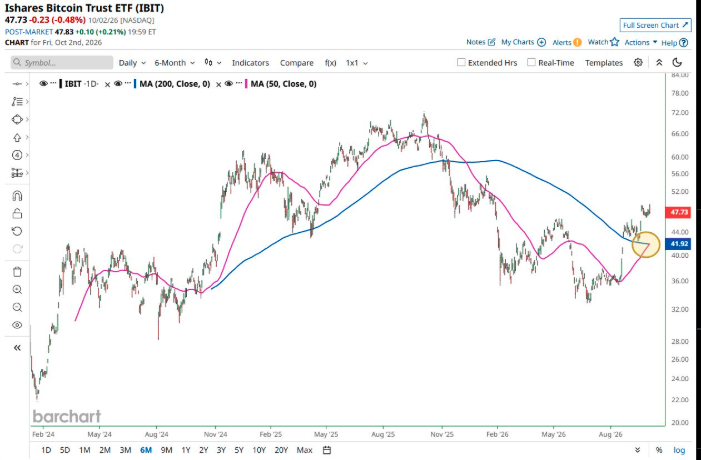Select the 1D range tab
The height and width of the screenshot is (460, 701).
pos(46,450)
